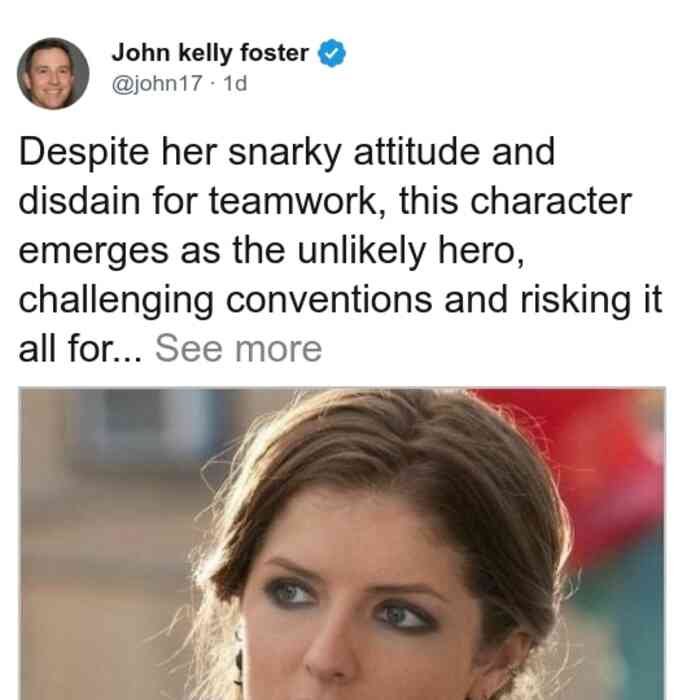
Task: Click the post text starting with Despite
Action: pyautogui.click(x=340, y=250)
